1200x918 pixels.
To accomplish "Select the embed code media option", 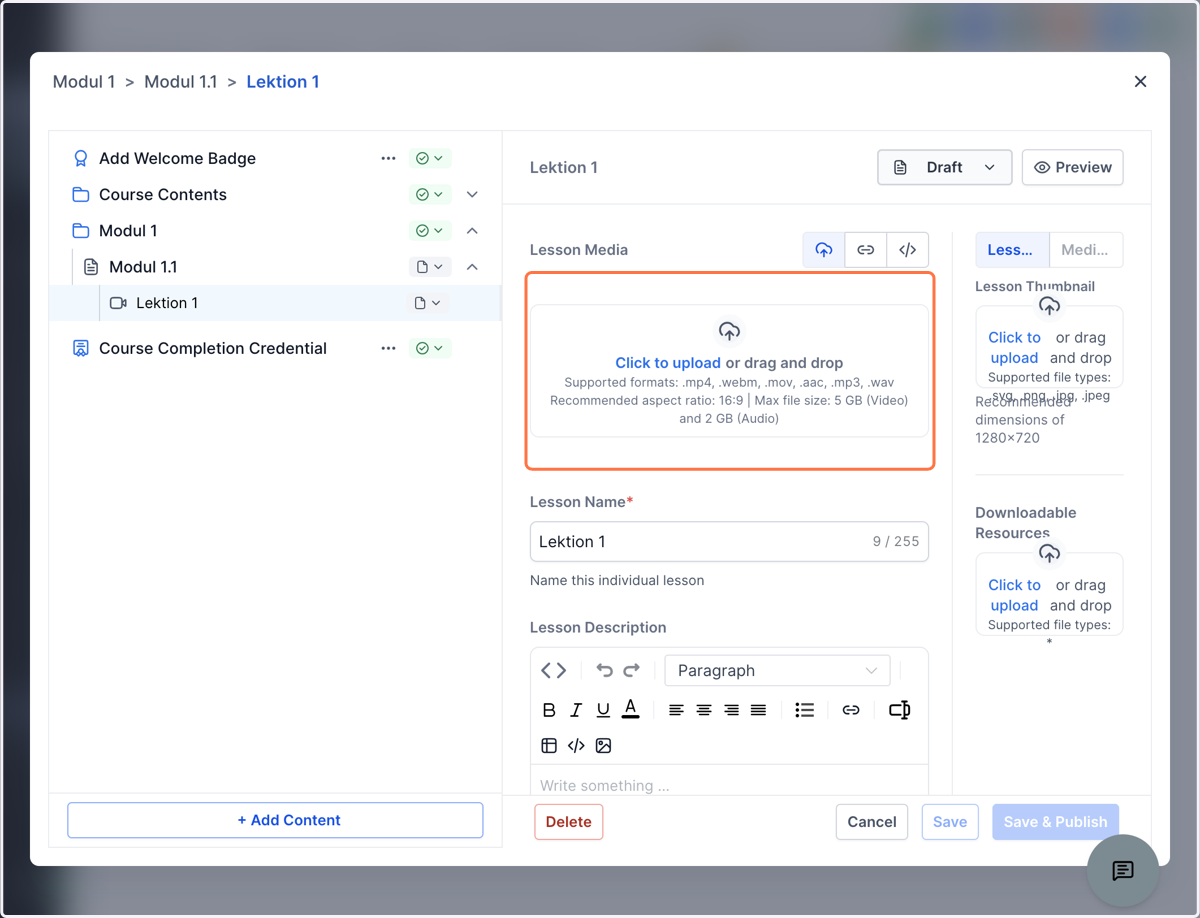I will point(907,250).
